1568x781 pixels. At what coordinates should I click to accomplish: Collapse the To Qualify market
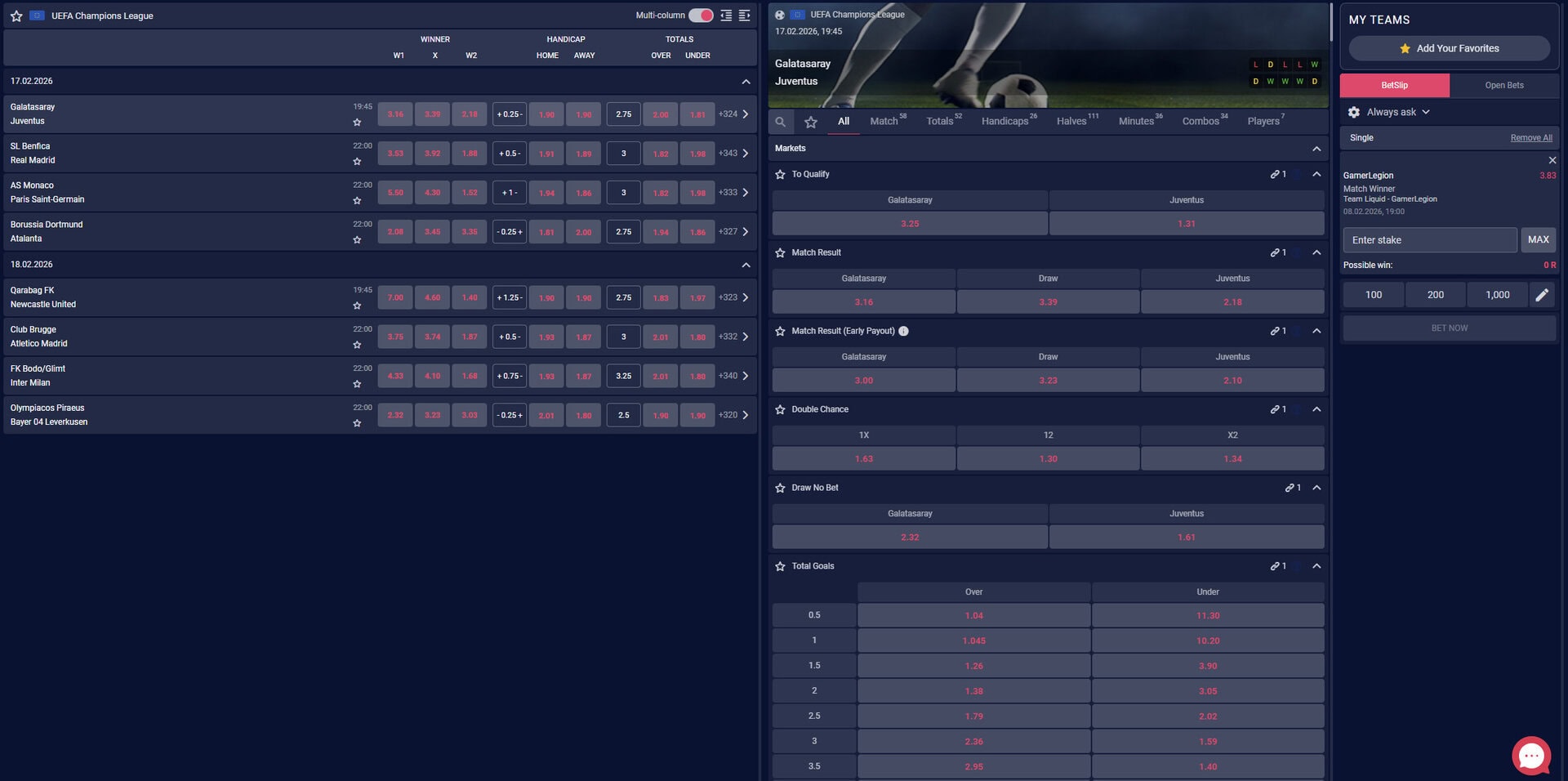point(1316,174)
